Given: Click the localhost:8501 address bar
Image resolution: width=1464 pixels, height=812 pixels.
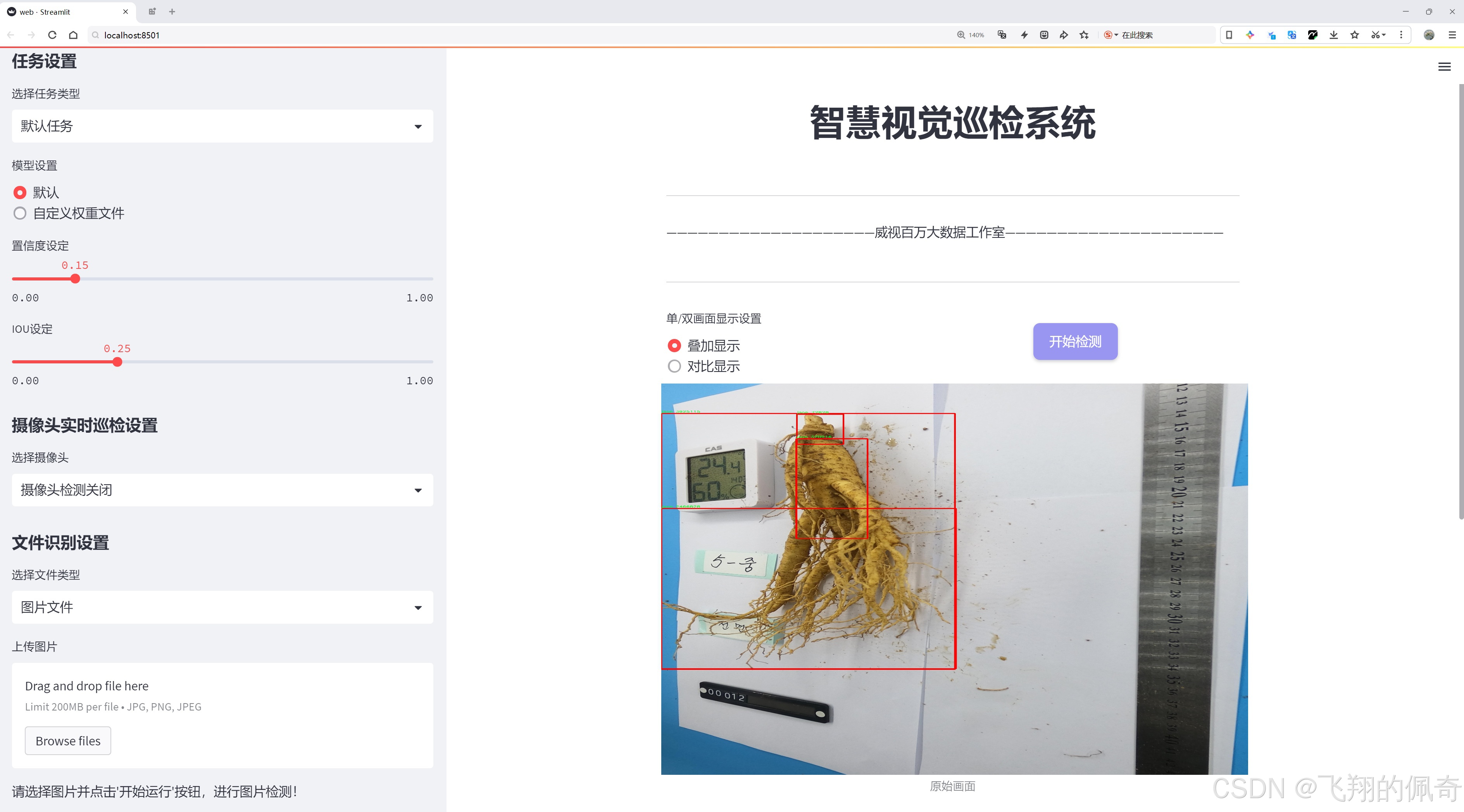Looking at the screenshot, I should click(x=131, y=34).
